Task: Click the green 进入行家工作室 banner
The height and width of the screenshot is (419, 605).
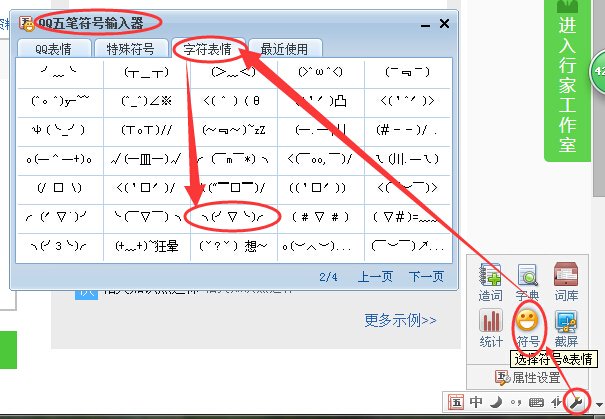Action: 567,79
